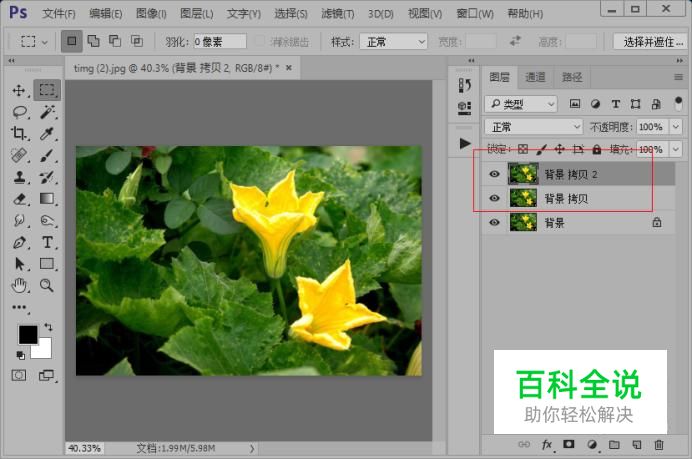The image size is (692, 459).
Task: Select the Move tool
Action: (19, 90)
